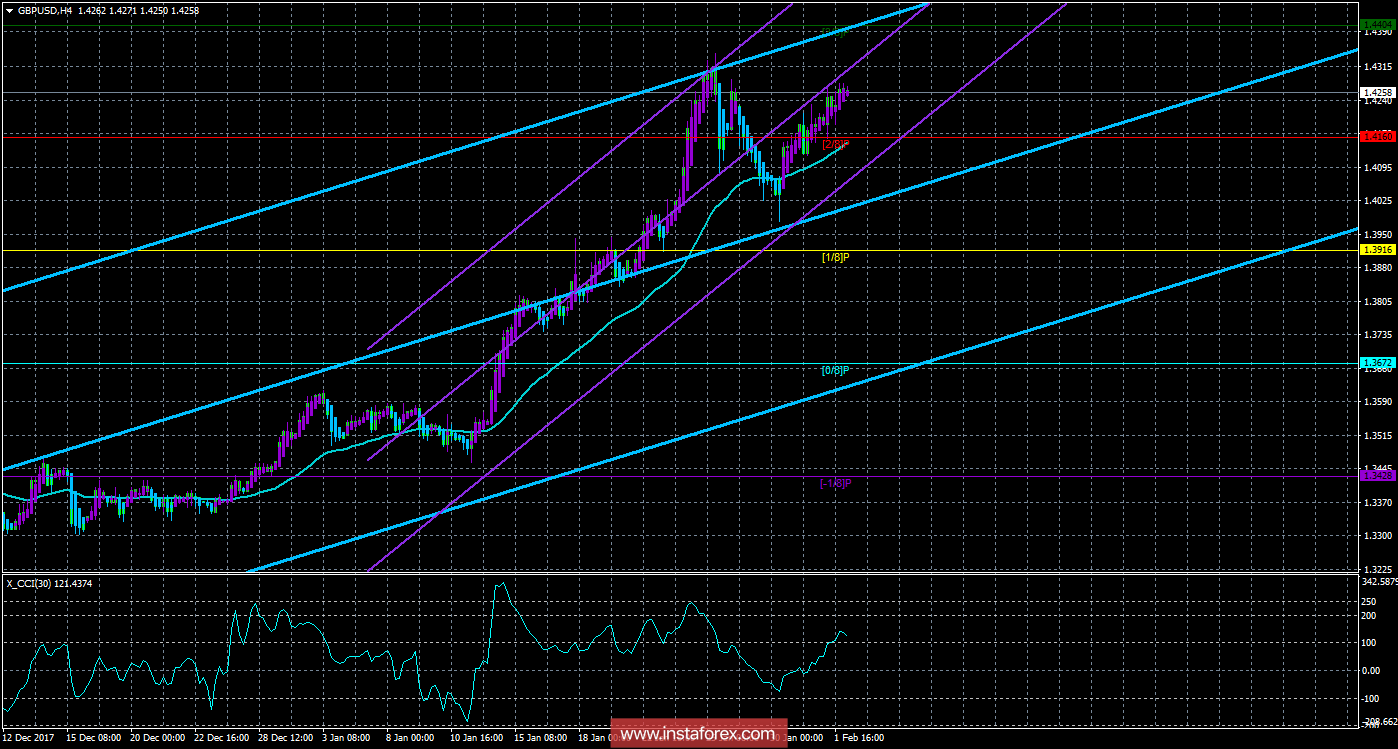Screen dimensions: 1398x749
Task: Click the current price tag 1.4258
Action: [1378, 92]
